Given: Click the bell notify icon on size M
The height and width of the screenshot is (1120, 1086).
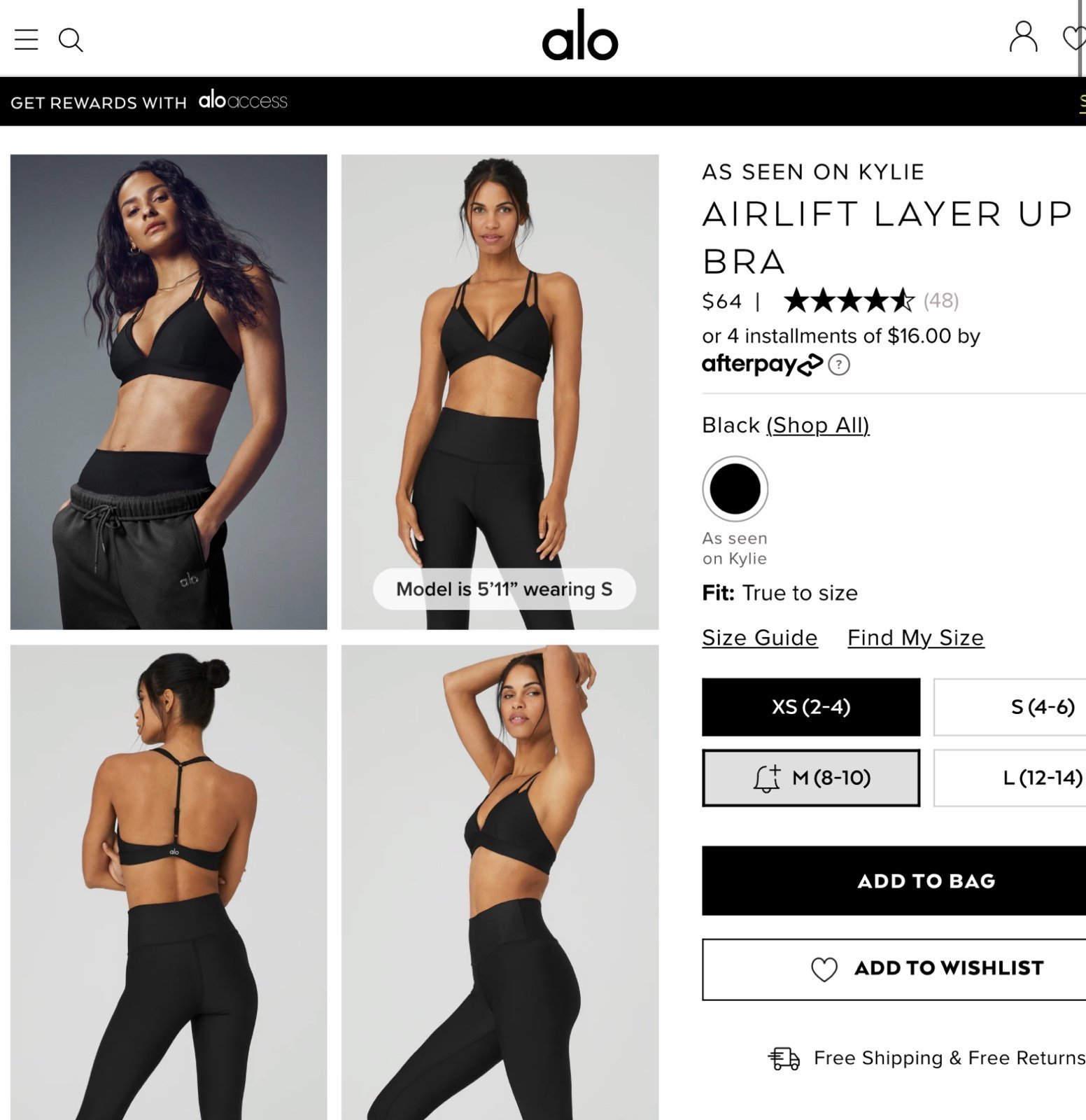Looking at the screenshot, I should [767, 778].
